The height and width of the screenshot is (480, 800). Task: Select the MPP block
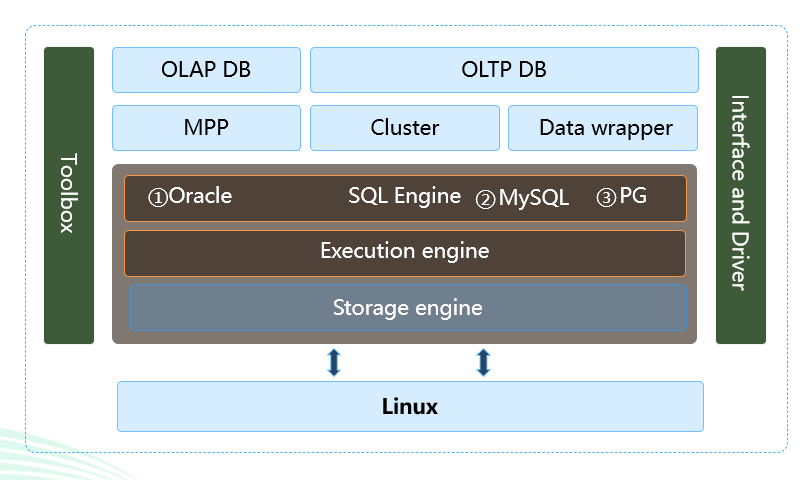point(206,128)
